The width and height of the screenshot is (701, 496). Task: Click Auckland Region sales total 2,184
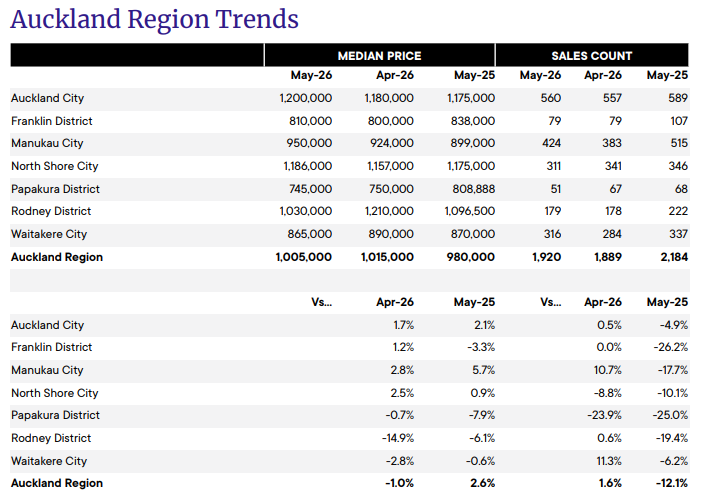[674, 257]
